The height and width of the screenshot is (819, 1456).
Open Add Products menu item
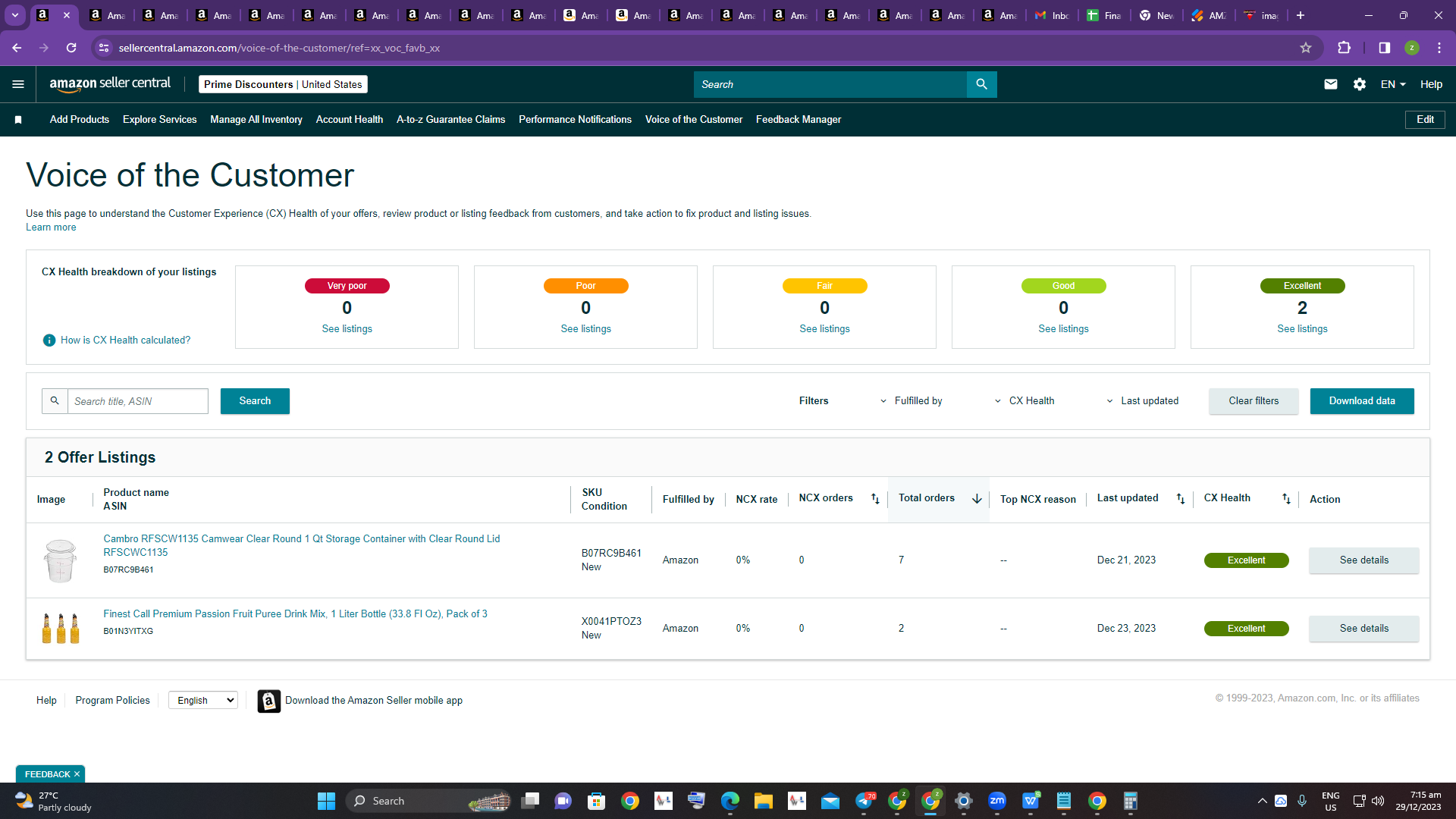80,120
